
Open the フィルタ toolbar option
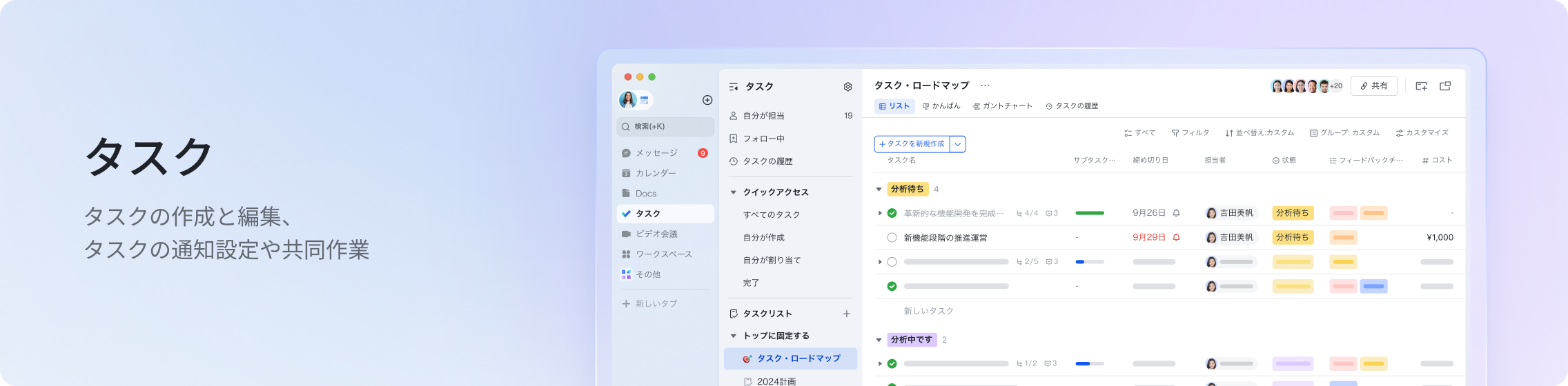pyautogui.click(x=1190, y=133)
